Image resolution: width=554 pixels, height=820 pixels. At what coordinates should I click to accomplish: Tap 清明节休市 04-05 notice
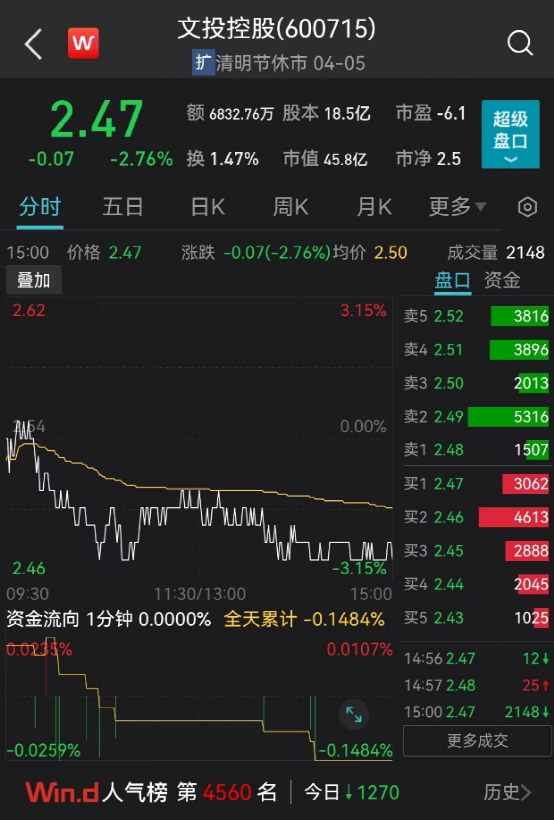point(290,63)
